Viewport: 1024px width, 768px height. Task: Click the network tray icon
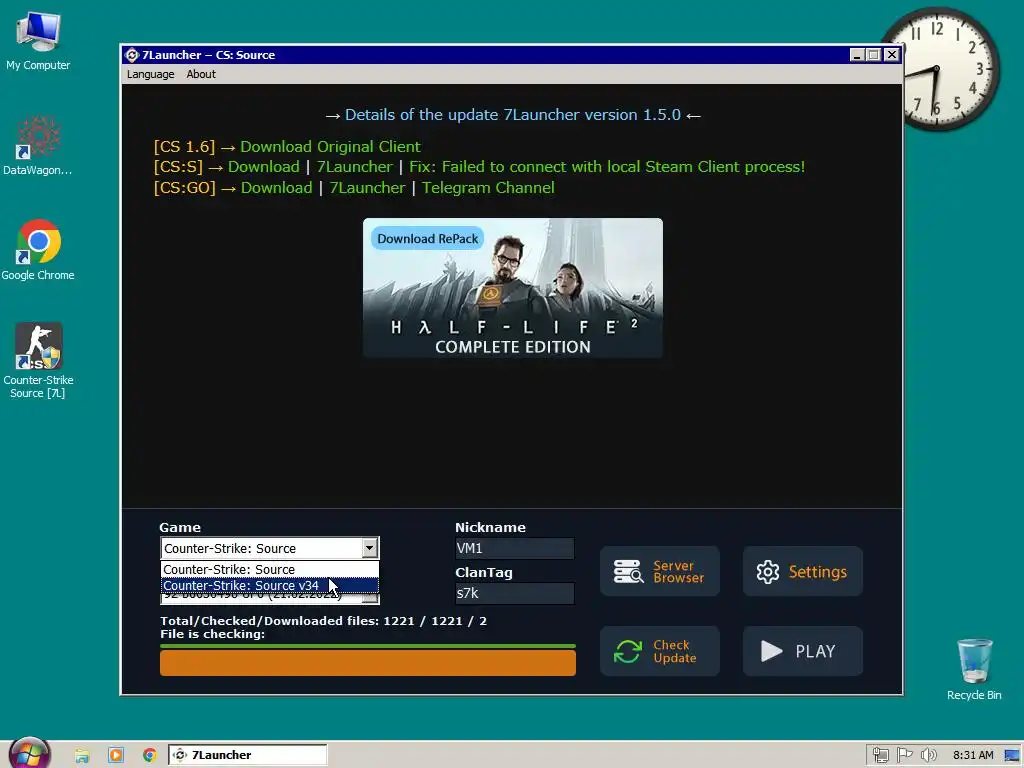[880, 756]
